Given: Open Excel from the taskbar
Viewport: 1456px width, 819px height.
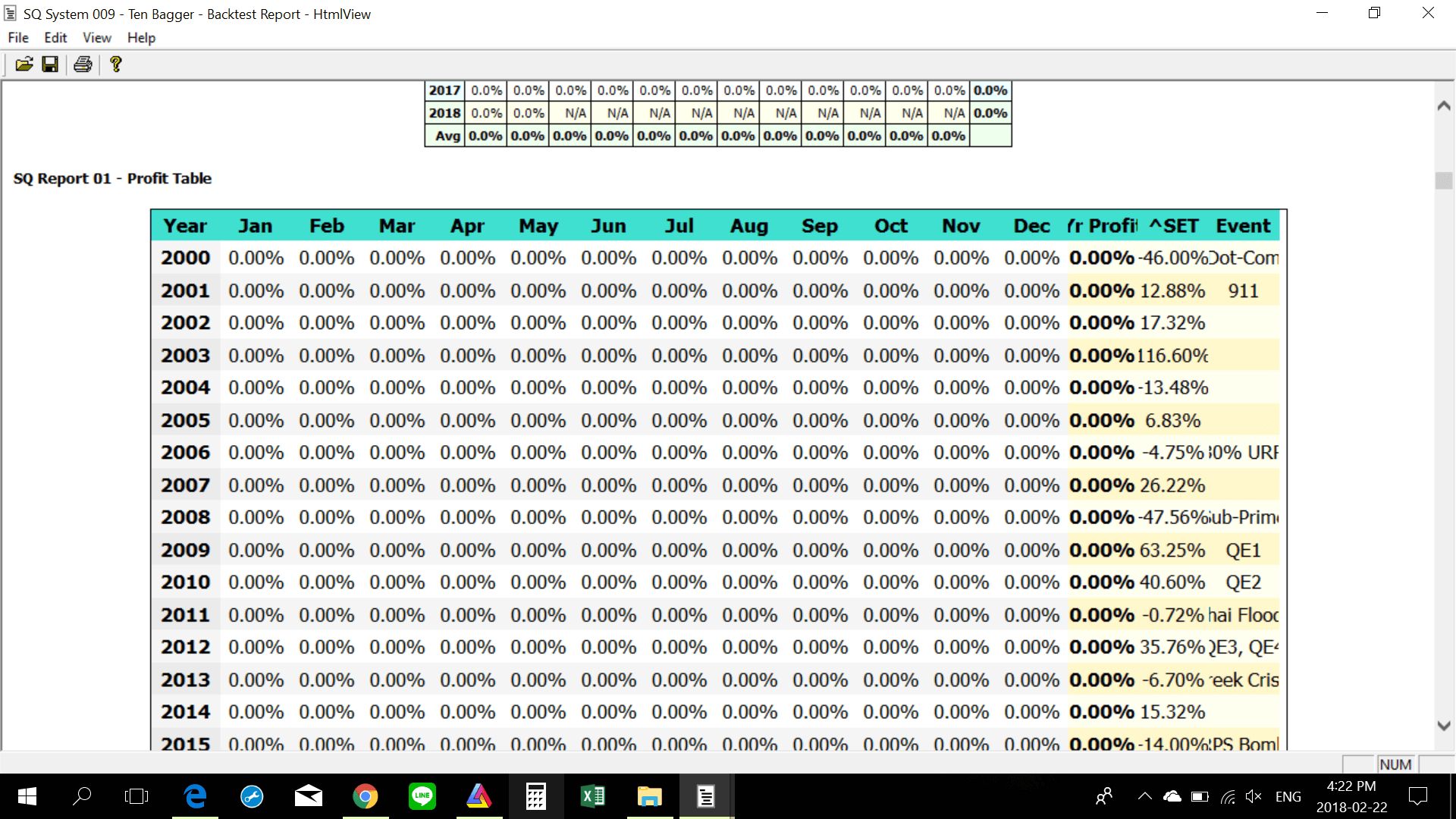Looking at the screenshot, I should pyautogui.click(x=592, y=796).
